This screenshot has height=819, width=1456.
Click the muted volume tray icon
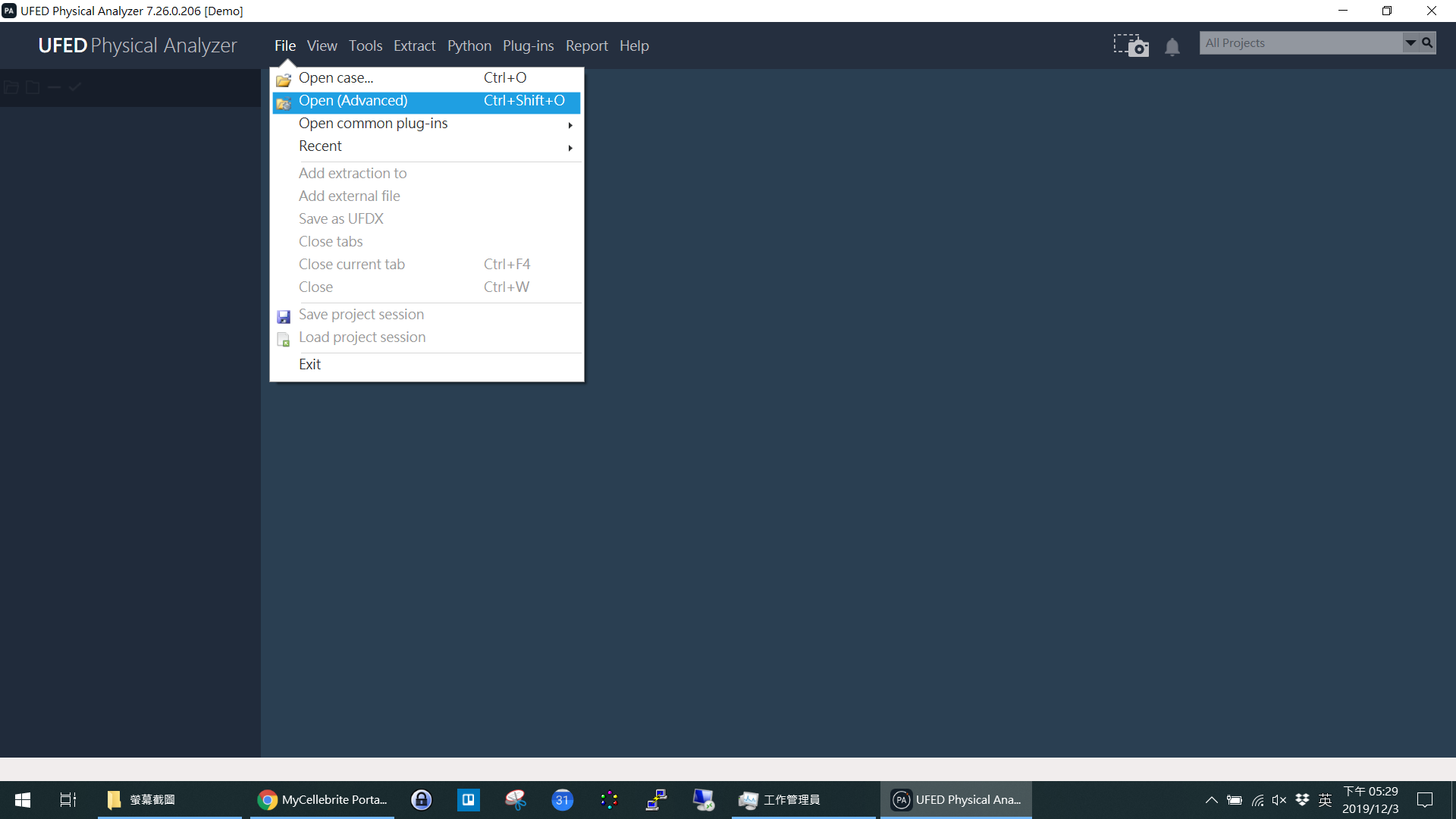pos(1279,800)
